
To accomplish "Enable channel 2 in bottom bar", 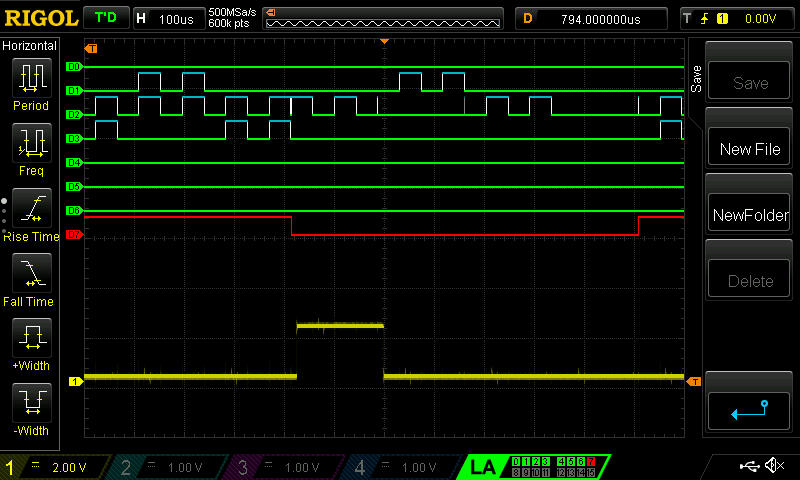I will point(172,467).
